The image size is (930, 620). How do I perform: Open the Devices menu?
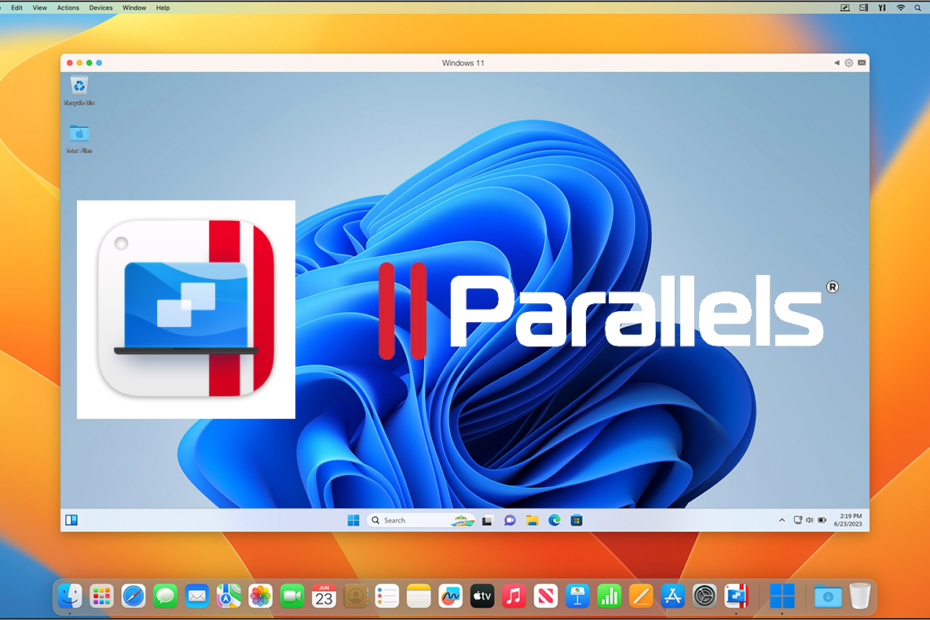pyautogui.click(x=100, y=7)
